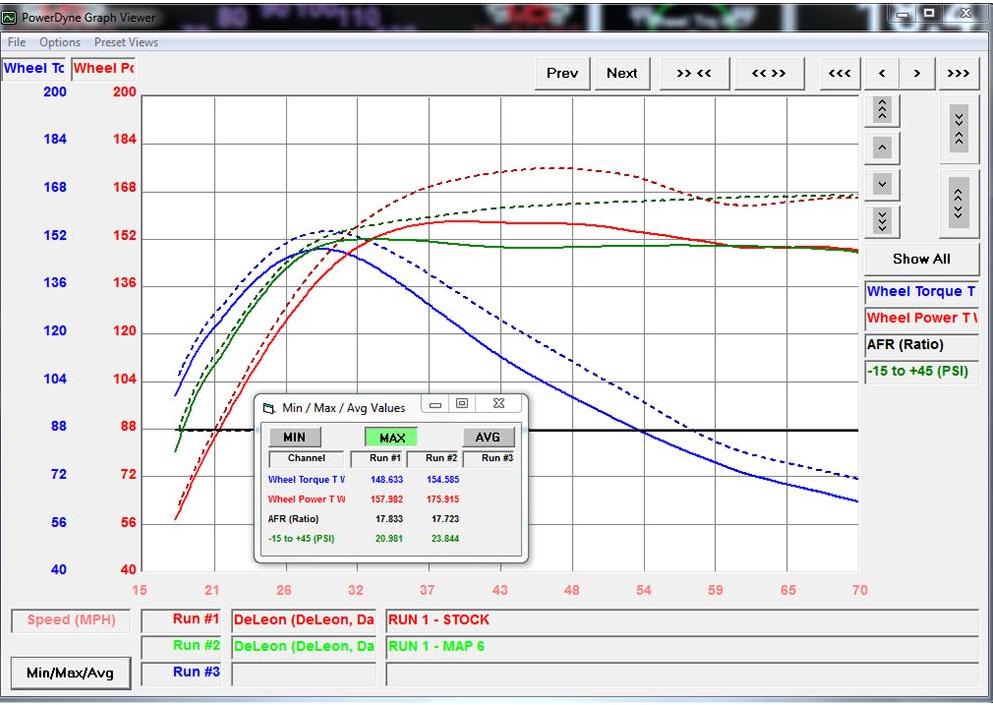Select the blue Wheel Torque axis tab

click(34, 68)
